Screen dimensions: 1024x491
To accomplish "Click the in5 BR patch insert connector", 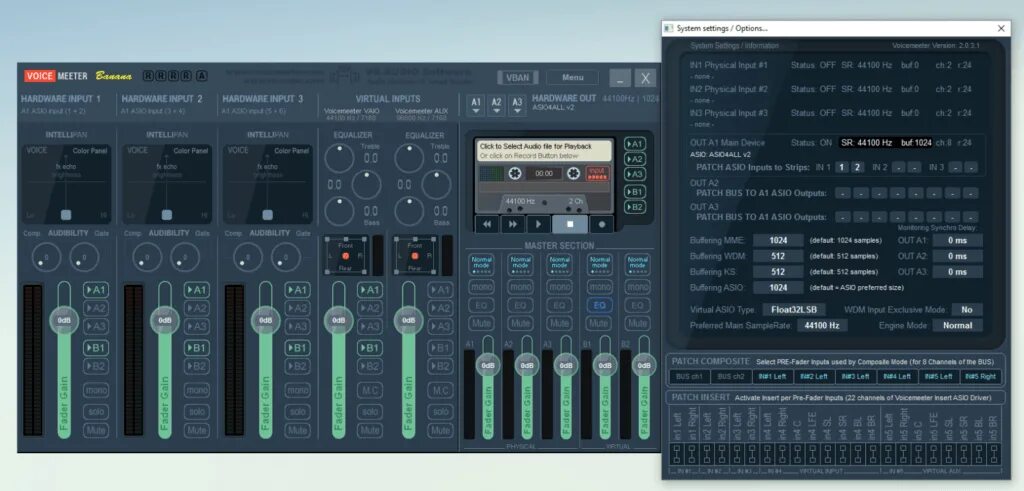I will point(994,452).
